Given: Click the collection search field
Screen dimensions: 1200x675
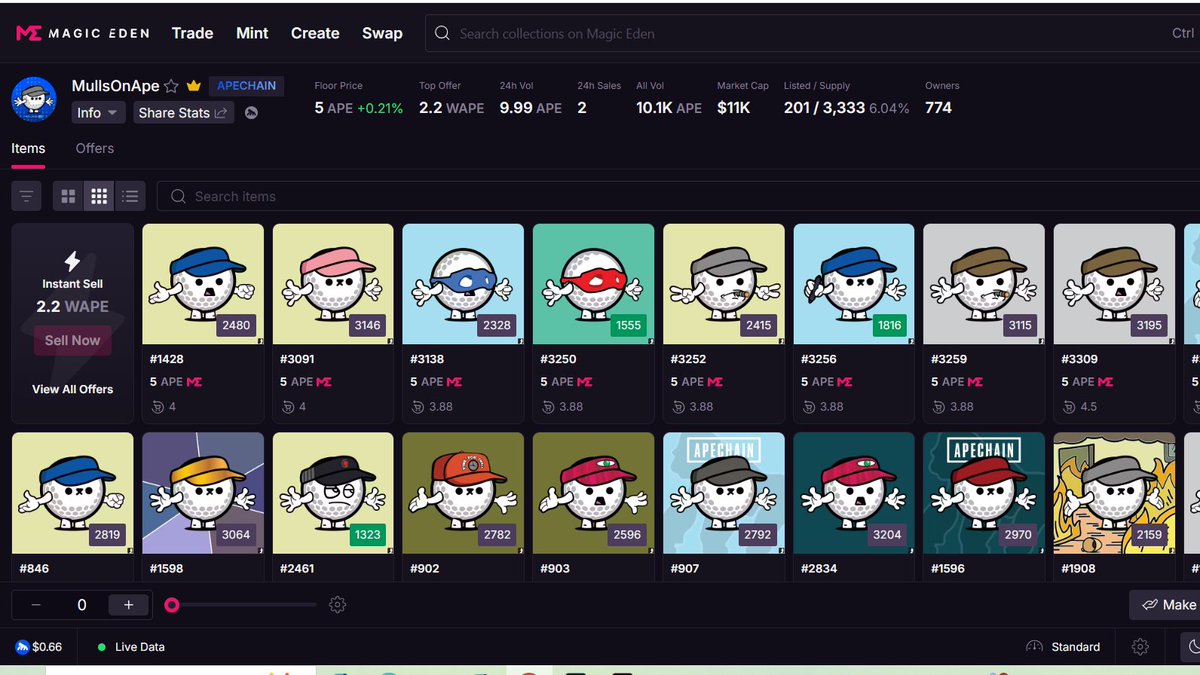Looking at the screenshot, I should [x=812, y=33].
